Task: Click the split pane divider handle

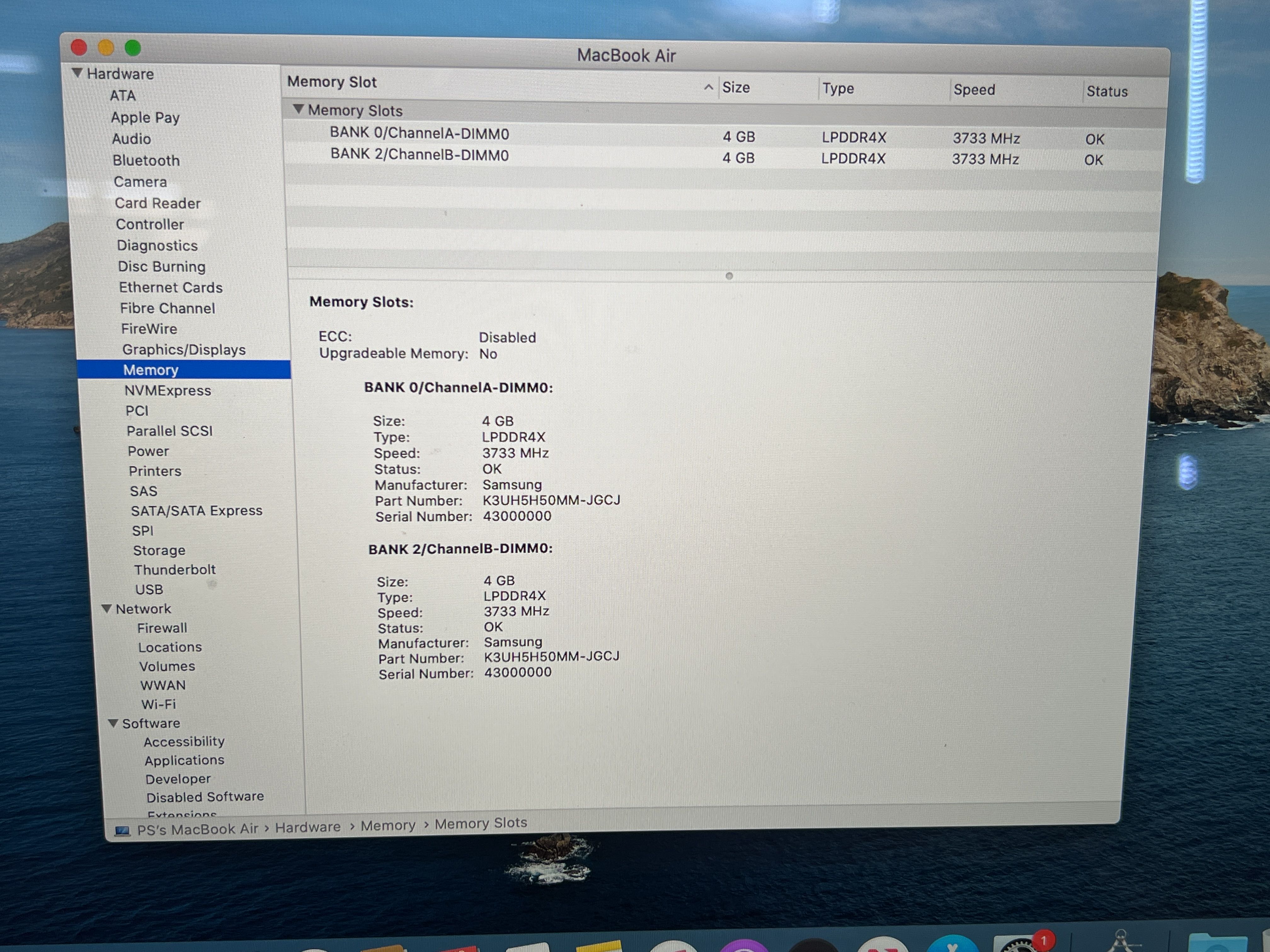Action: [x=729, y=276]
